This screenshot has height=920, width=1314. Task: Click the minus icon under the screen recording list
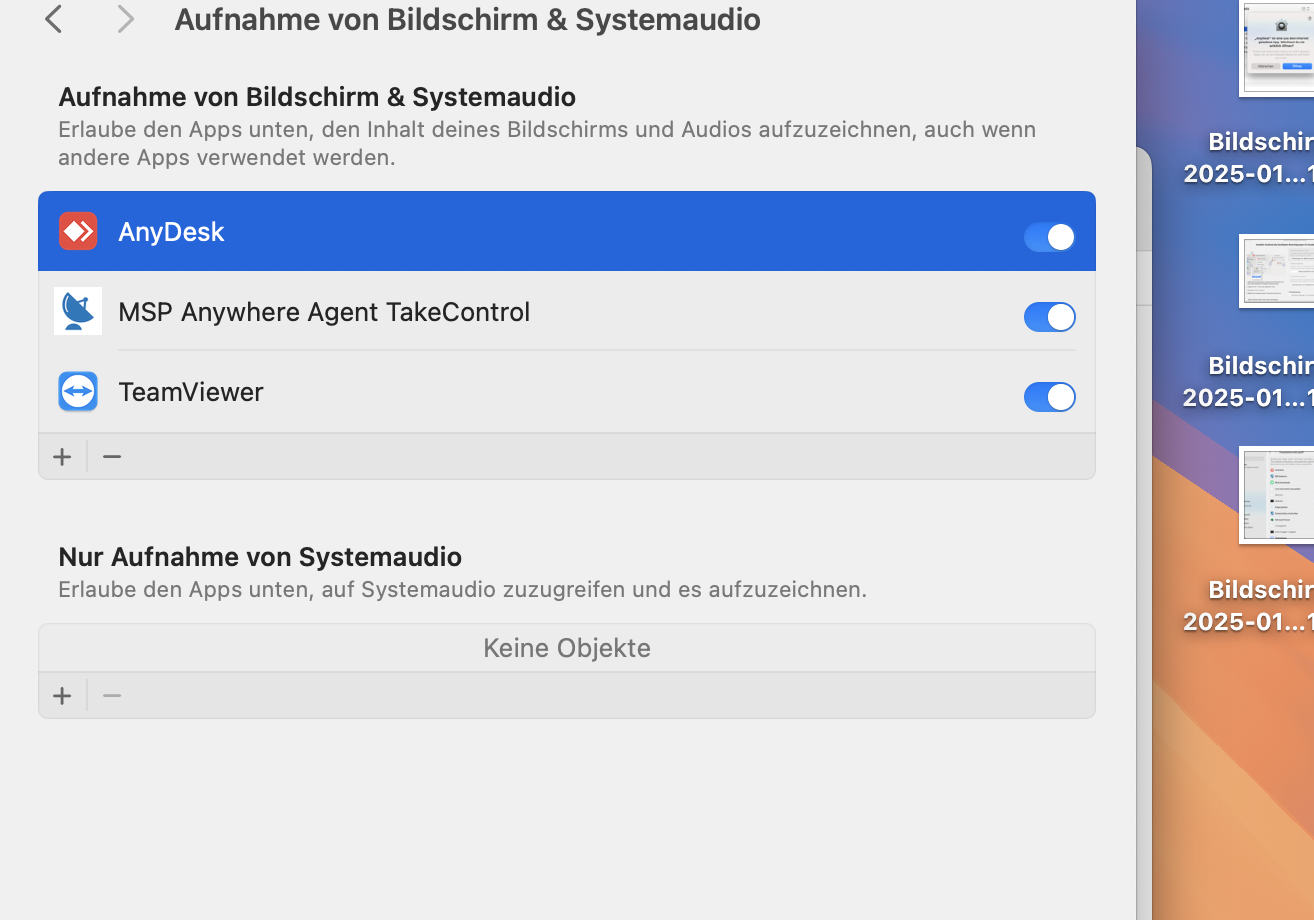tap(111, 456)
